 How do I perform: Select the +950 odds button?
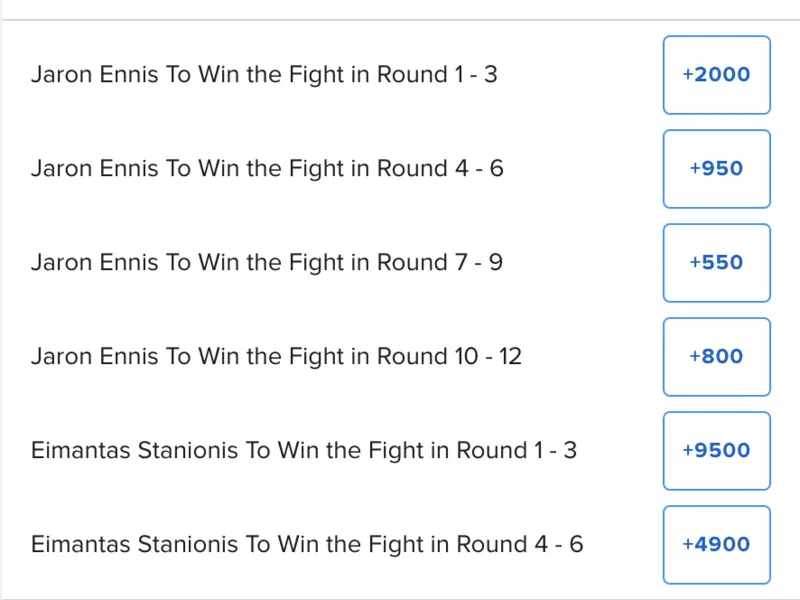click(x=716, y=169)
